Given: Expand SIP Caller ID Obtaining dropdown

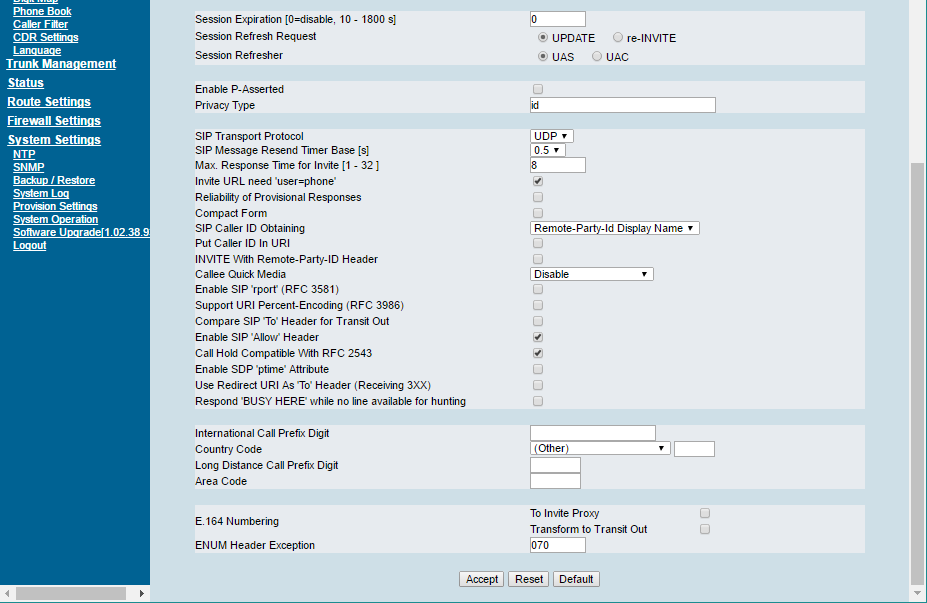Looking at the screenshot, I should coord(614,228).
